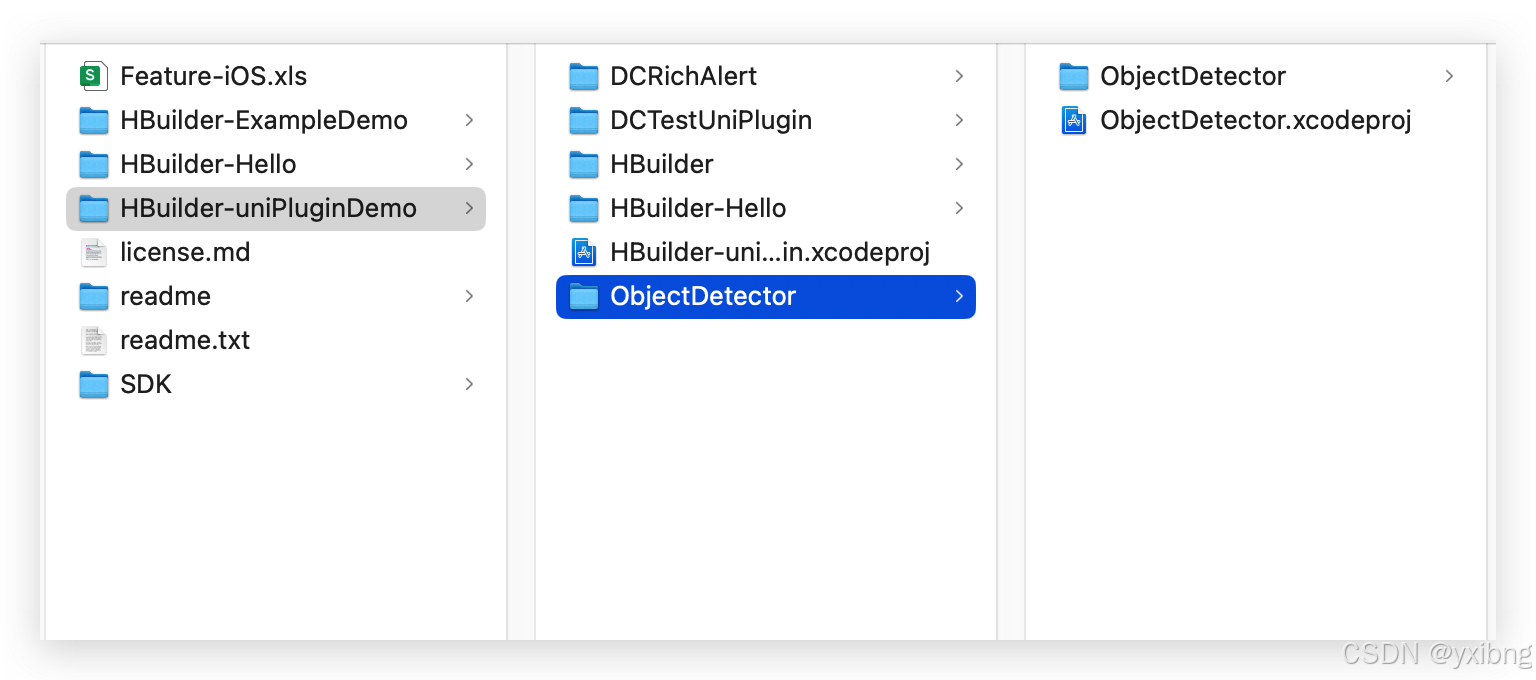Expand the readme folder chevron
Screen dimensions: 1536x680
click(469, 296)
